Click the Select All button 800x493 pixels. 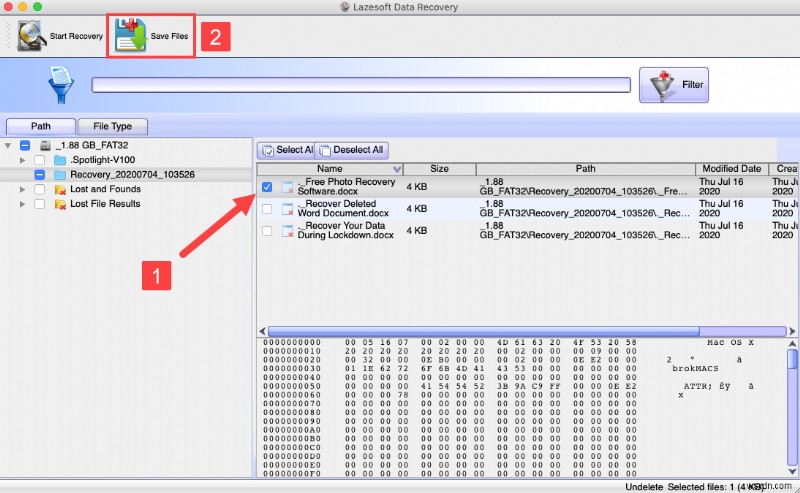[286, 150]
